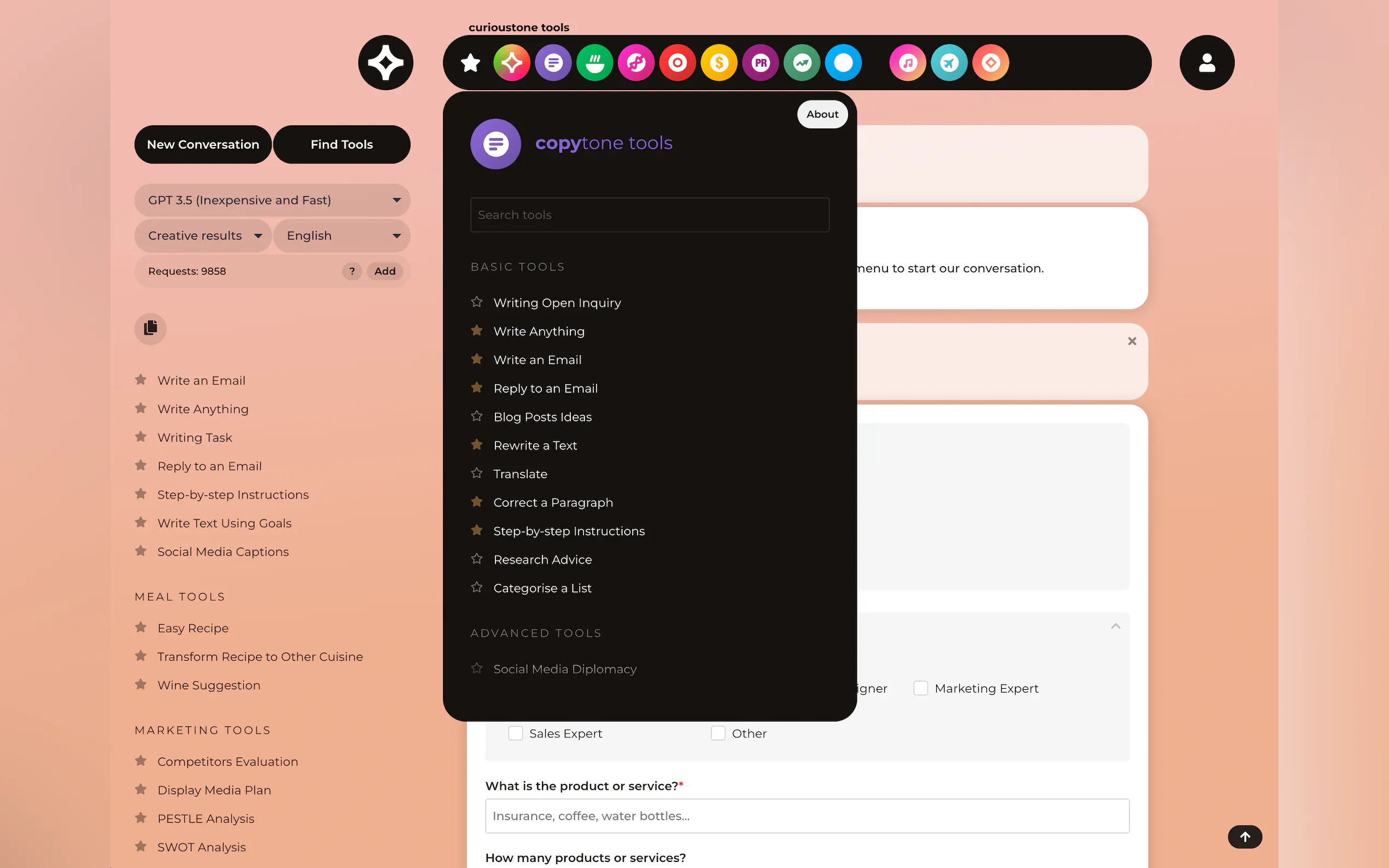1389x868 pixels.
Task: Expand the Creative results dropdown
Action: click(x=203, y=236)
